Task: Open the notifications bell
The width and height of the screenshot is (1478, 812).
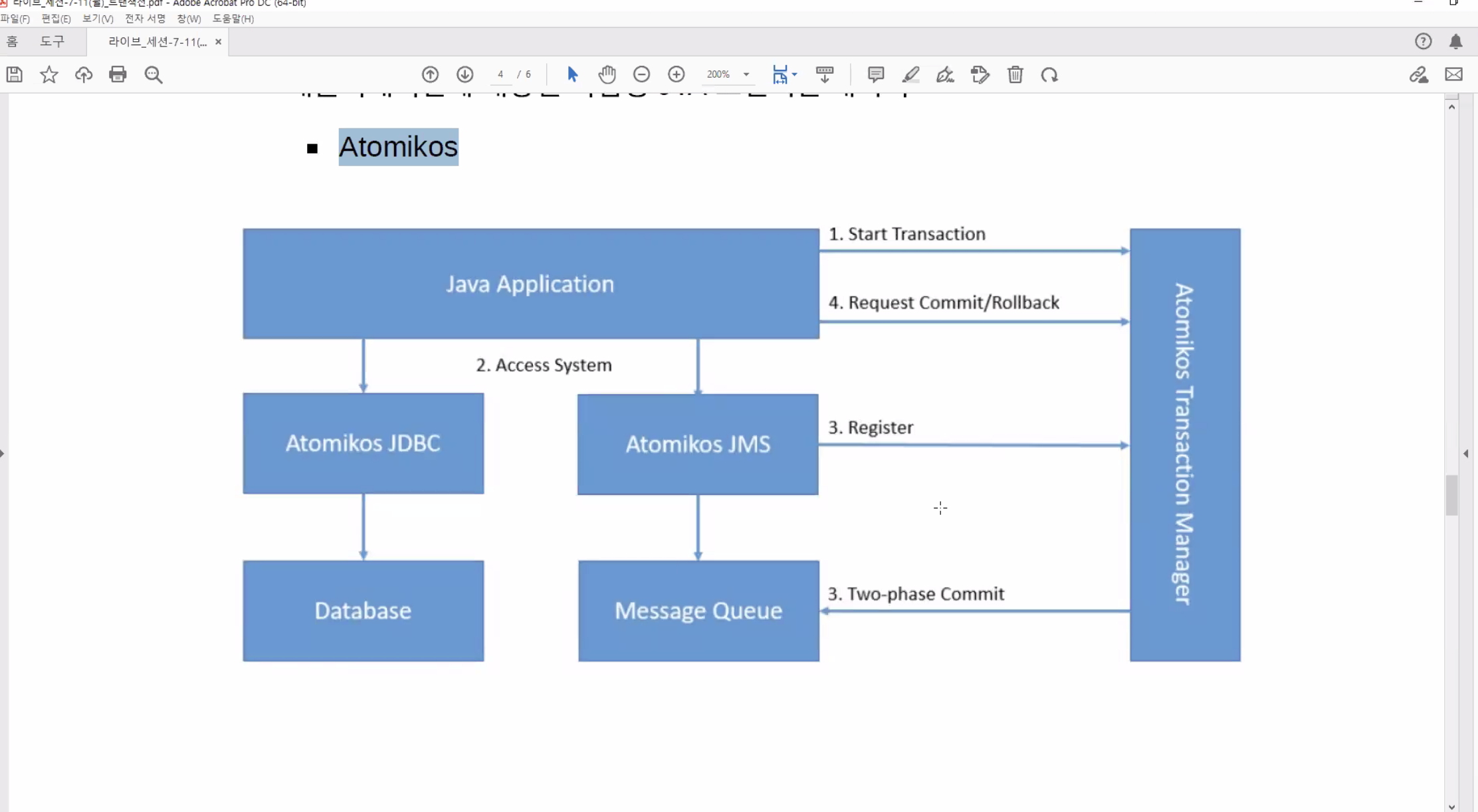Action: 1456,41
